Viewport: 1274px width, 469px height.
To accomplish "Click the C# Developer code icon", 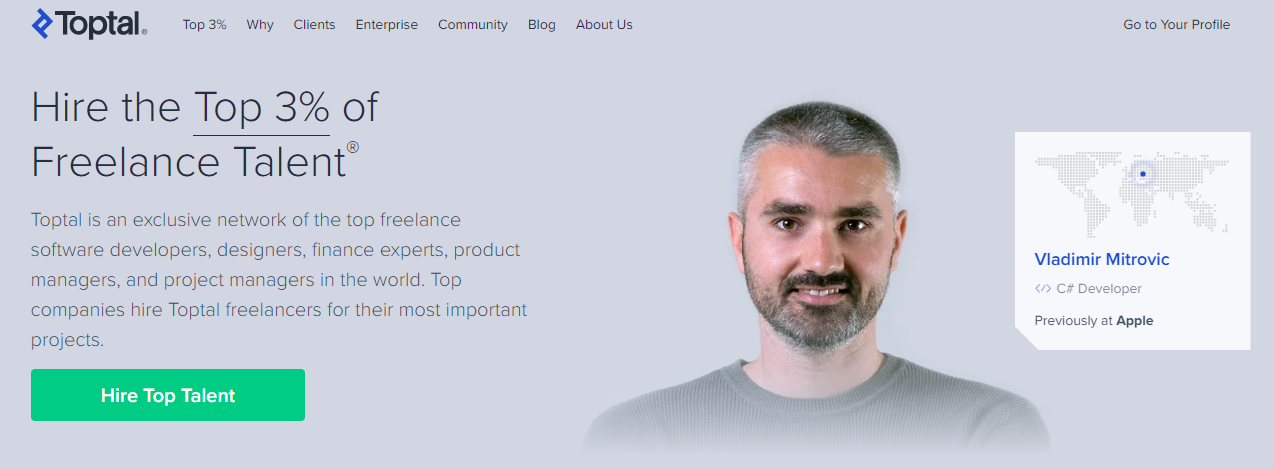I will pos(1043,289).
